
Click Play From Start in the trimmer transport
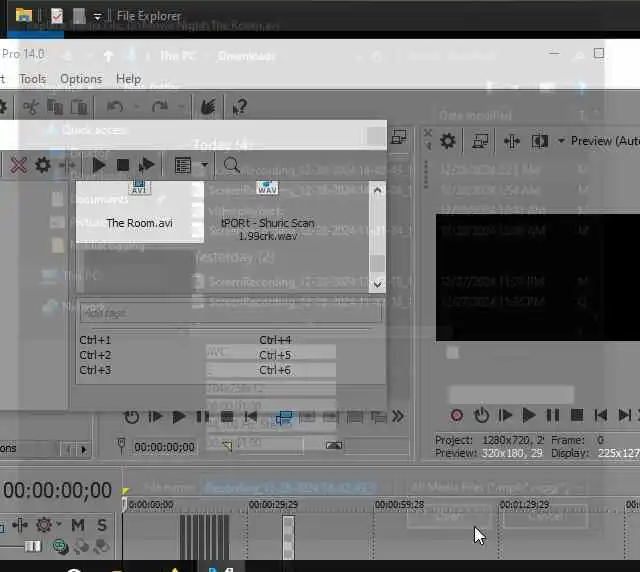[155, 417]
